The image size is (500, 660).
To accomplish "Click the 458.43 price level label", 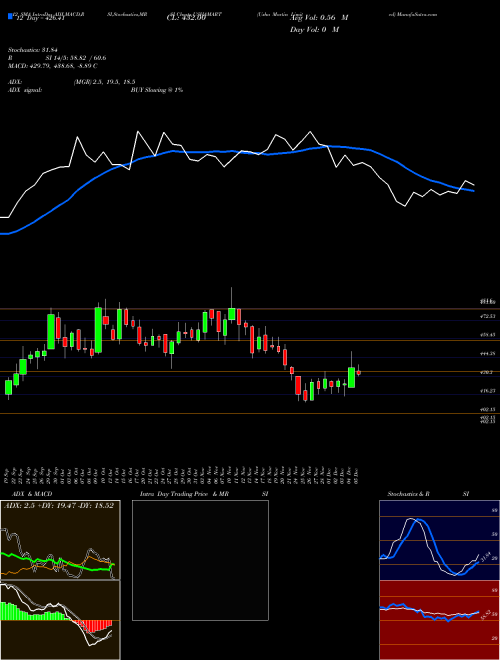I will [487, 335].
